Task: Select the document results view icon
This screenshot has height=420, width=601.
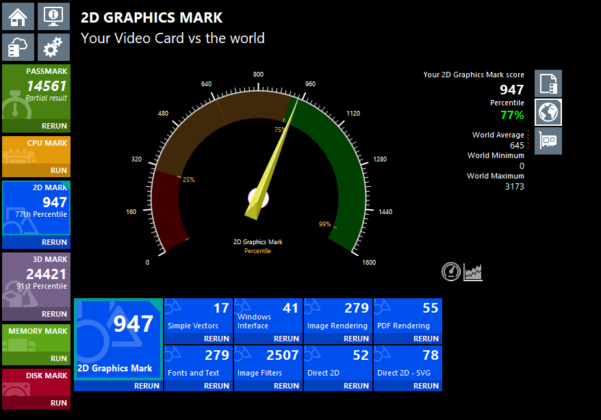Action: pos(548,83)
